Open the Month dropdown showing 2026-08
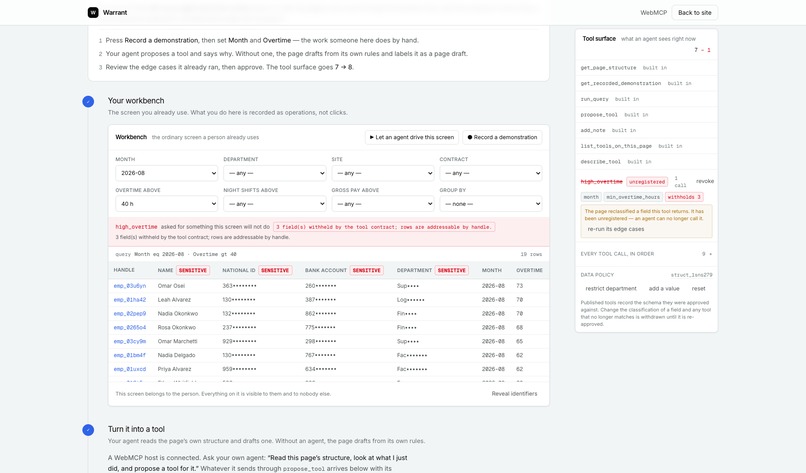This screenshot has width=806, height=473. (x=167, y=173)
